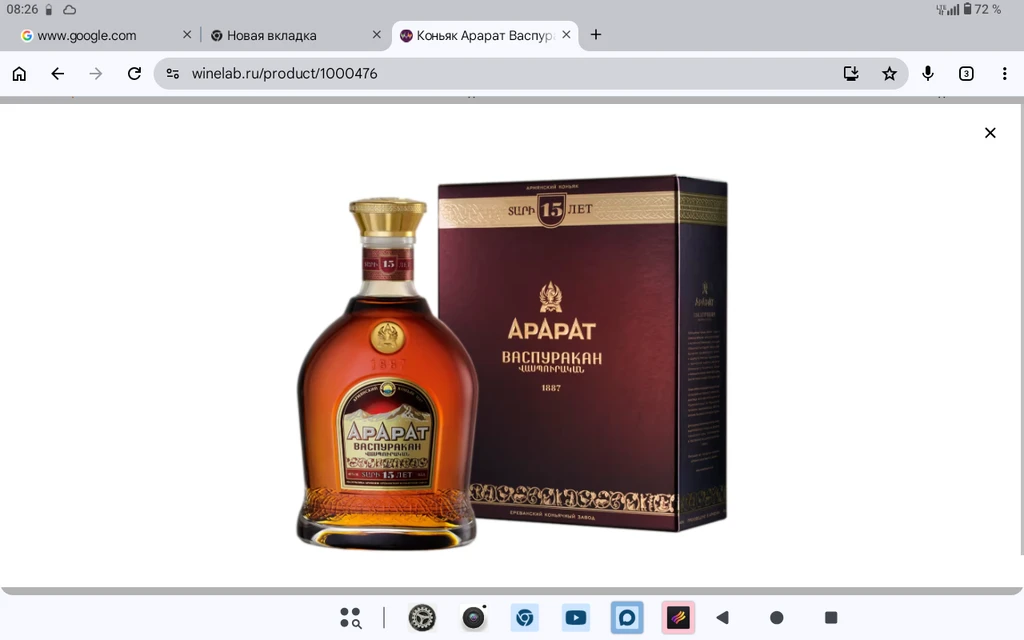Close the Коньяк Арарат tab
Screen dimensions: 1024x640
click(x=566, y=35)
